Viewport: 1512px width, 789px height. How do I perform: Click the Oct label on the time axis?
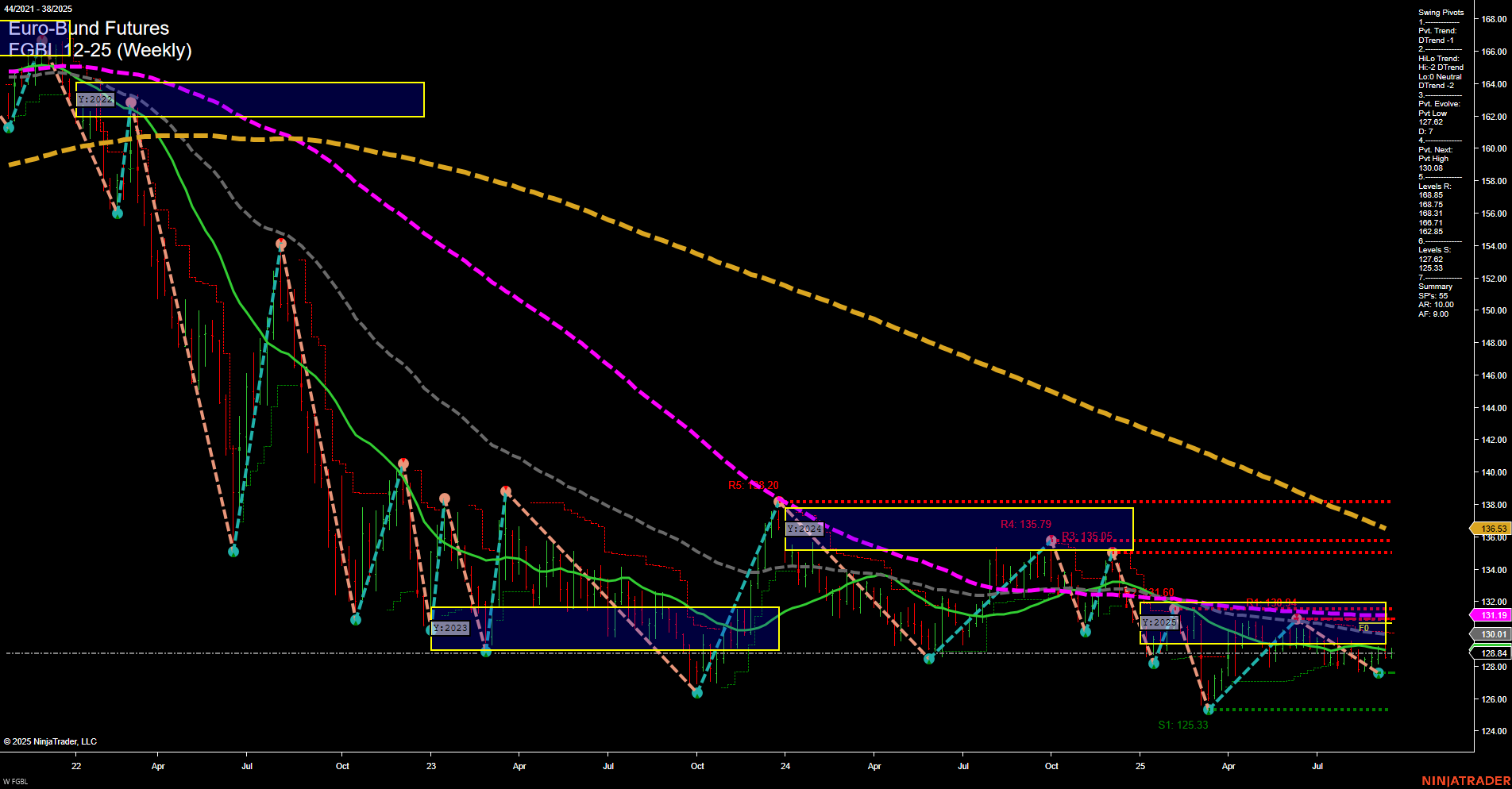click(342, 767)
